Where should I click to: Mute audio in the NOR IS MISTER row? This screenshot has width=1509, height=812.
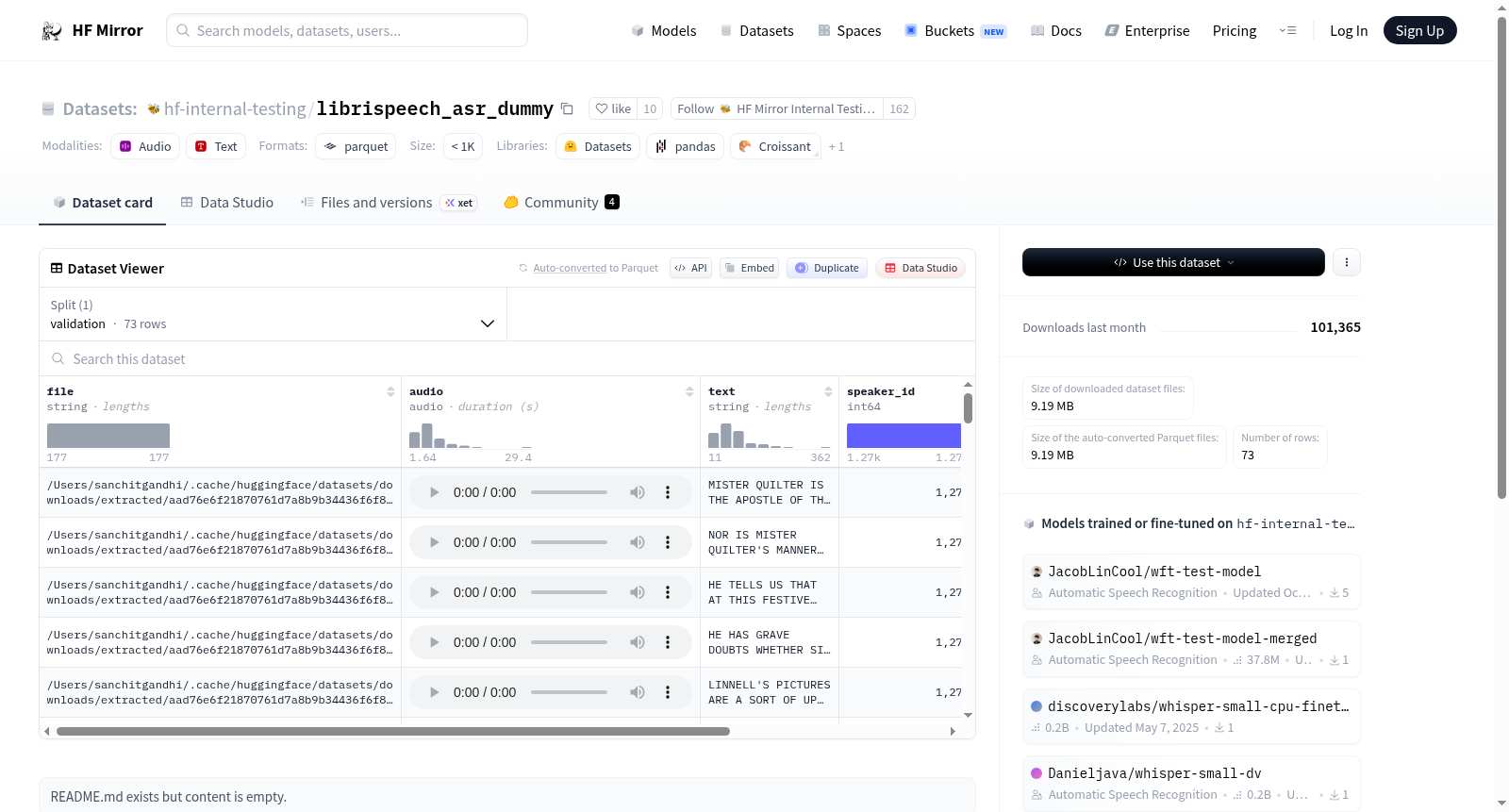(x=638, y=542)
